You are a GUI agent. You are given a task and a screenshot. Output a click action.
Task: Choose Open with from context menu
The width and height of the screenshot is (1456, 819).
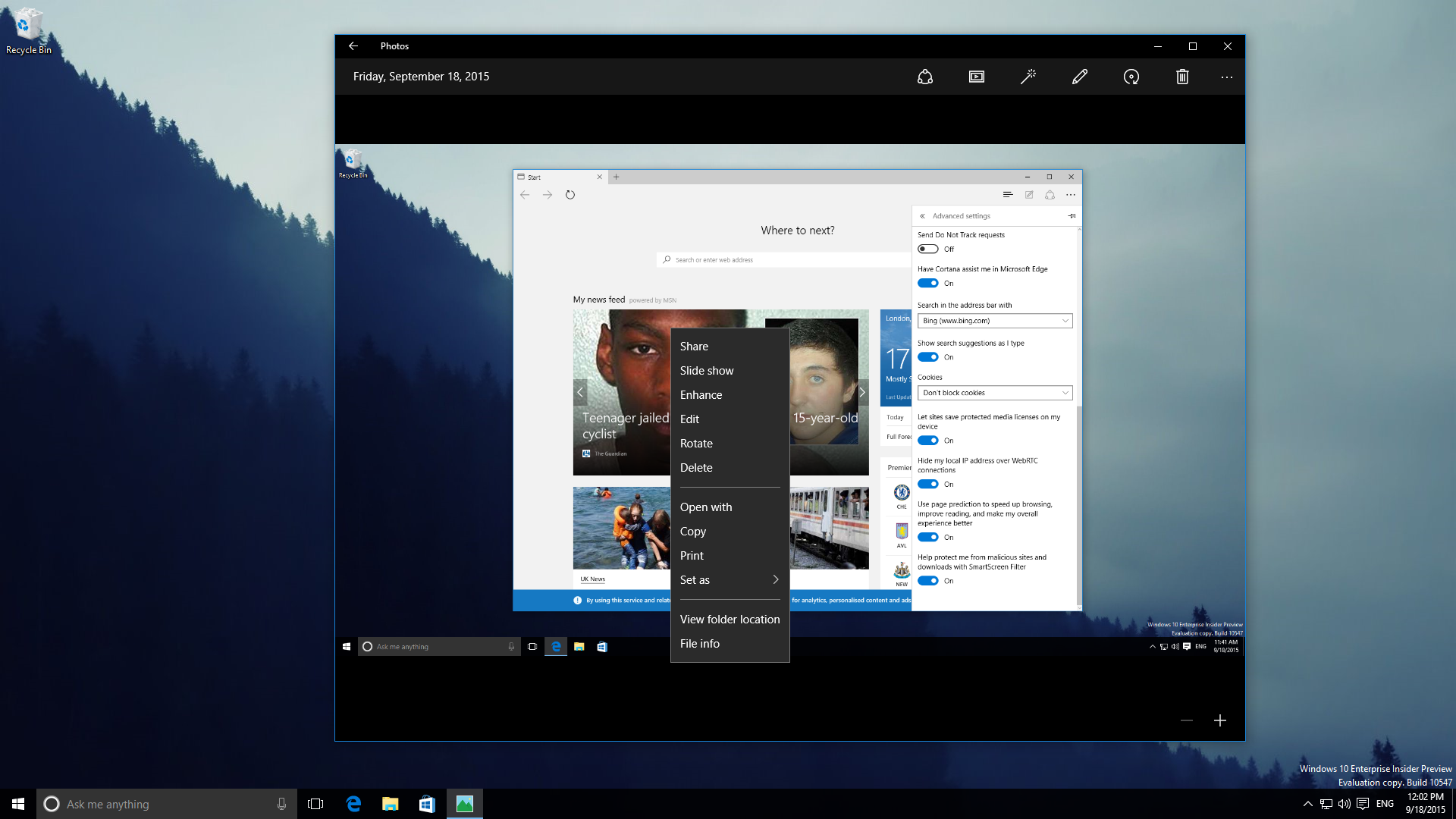(x=730, y=507)
